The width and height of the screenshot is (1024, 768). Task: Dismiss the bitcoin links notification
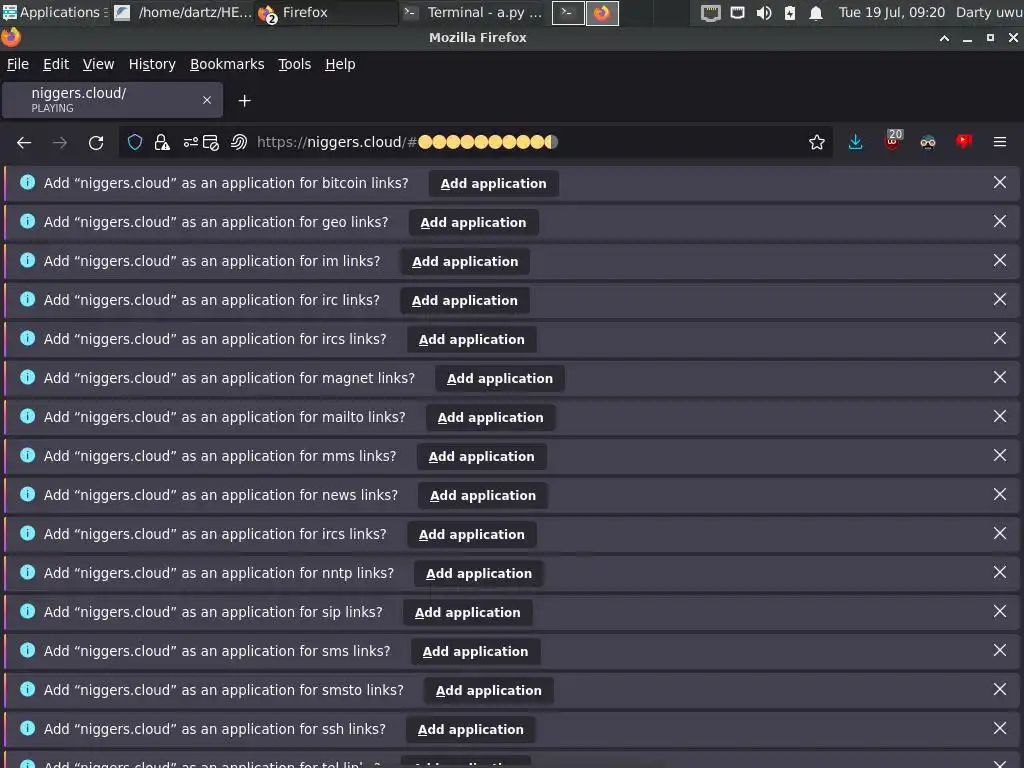pos(1000,182)
